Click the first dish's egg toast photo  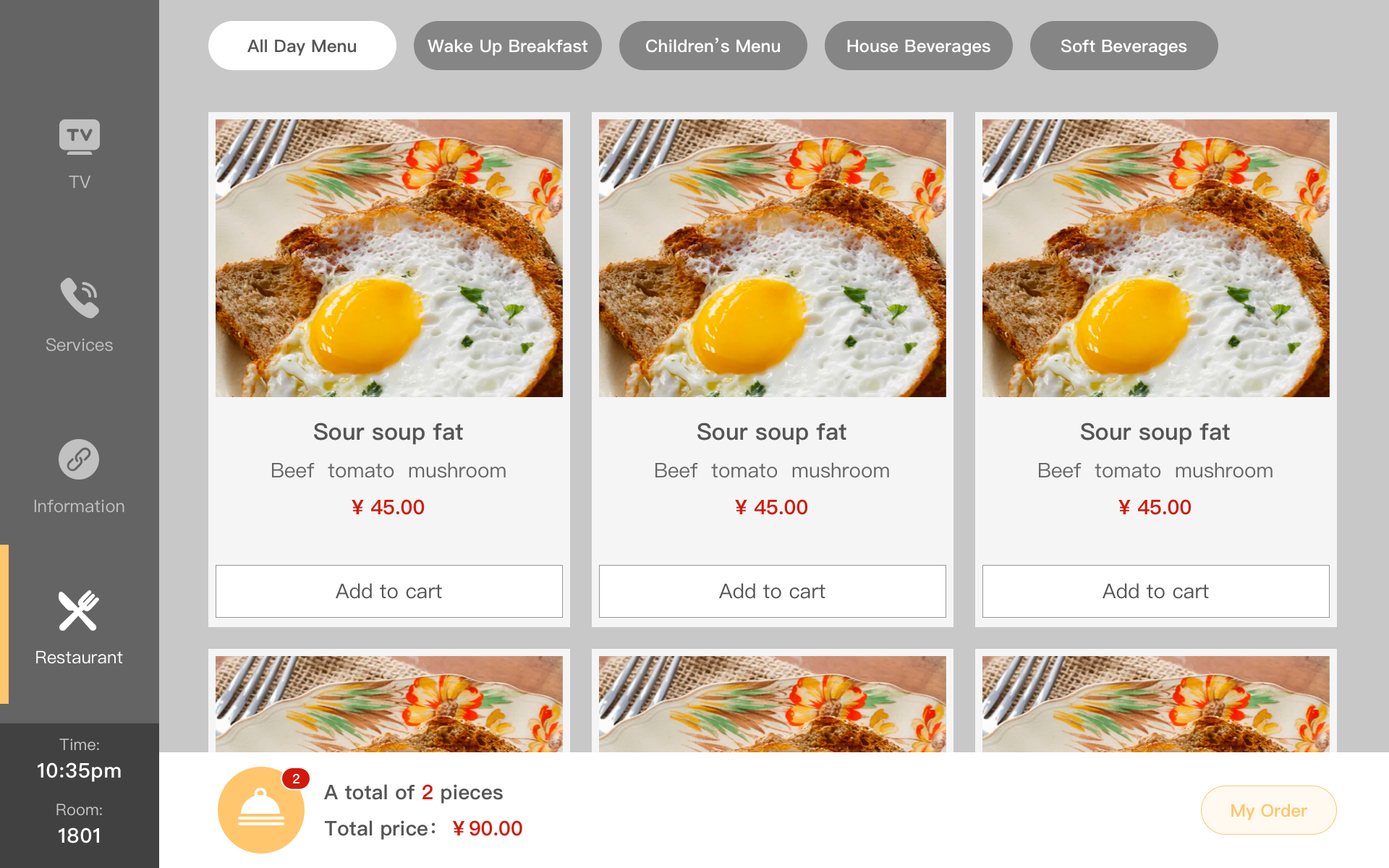[388, 258]
